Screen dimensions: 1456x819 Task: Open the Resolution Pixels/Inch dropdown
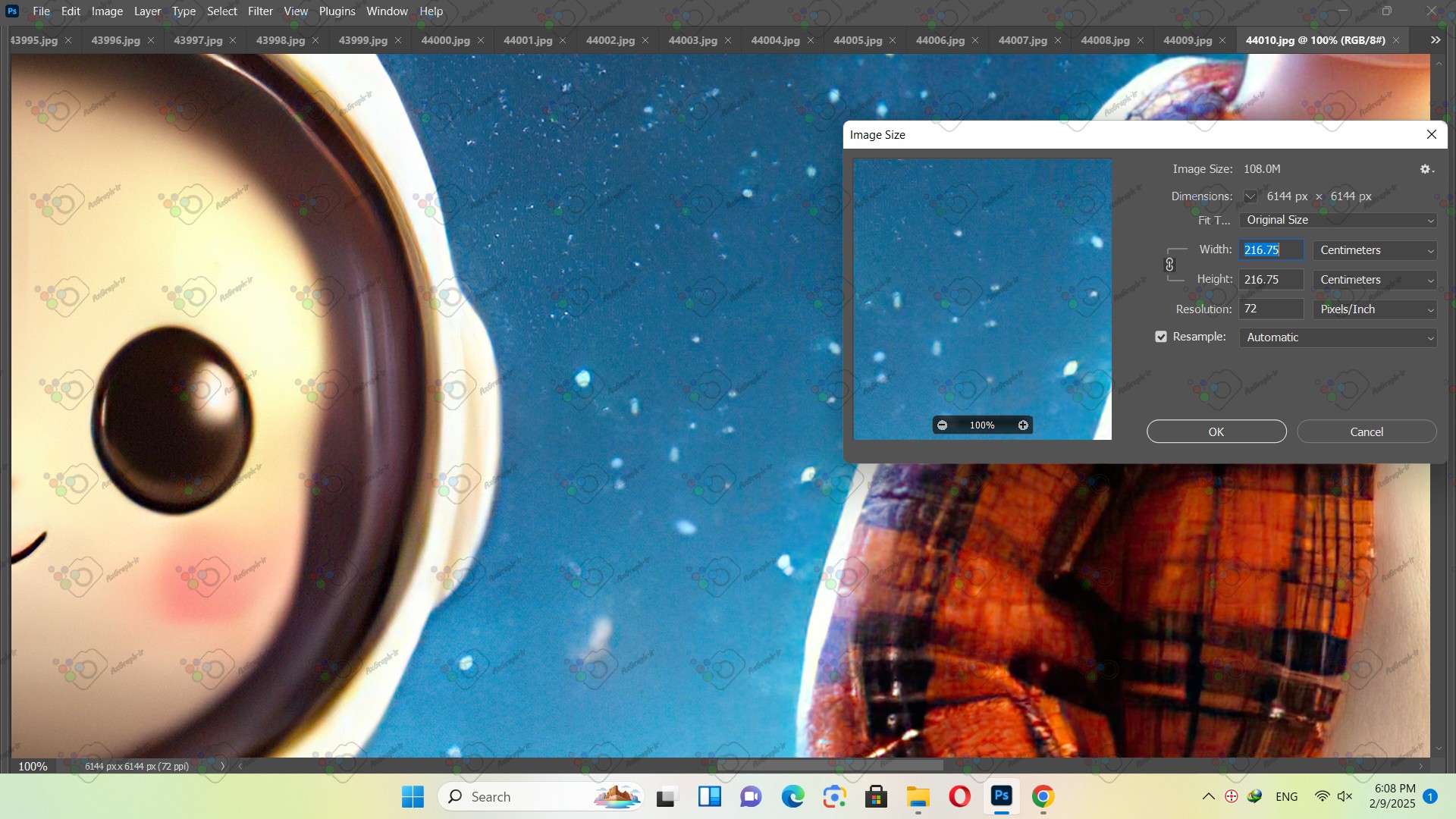pos(1376,309)
